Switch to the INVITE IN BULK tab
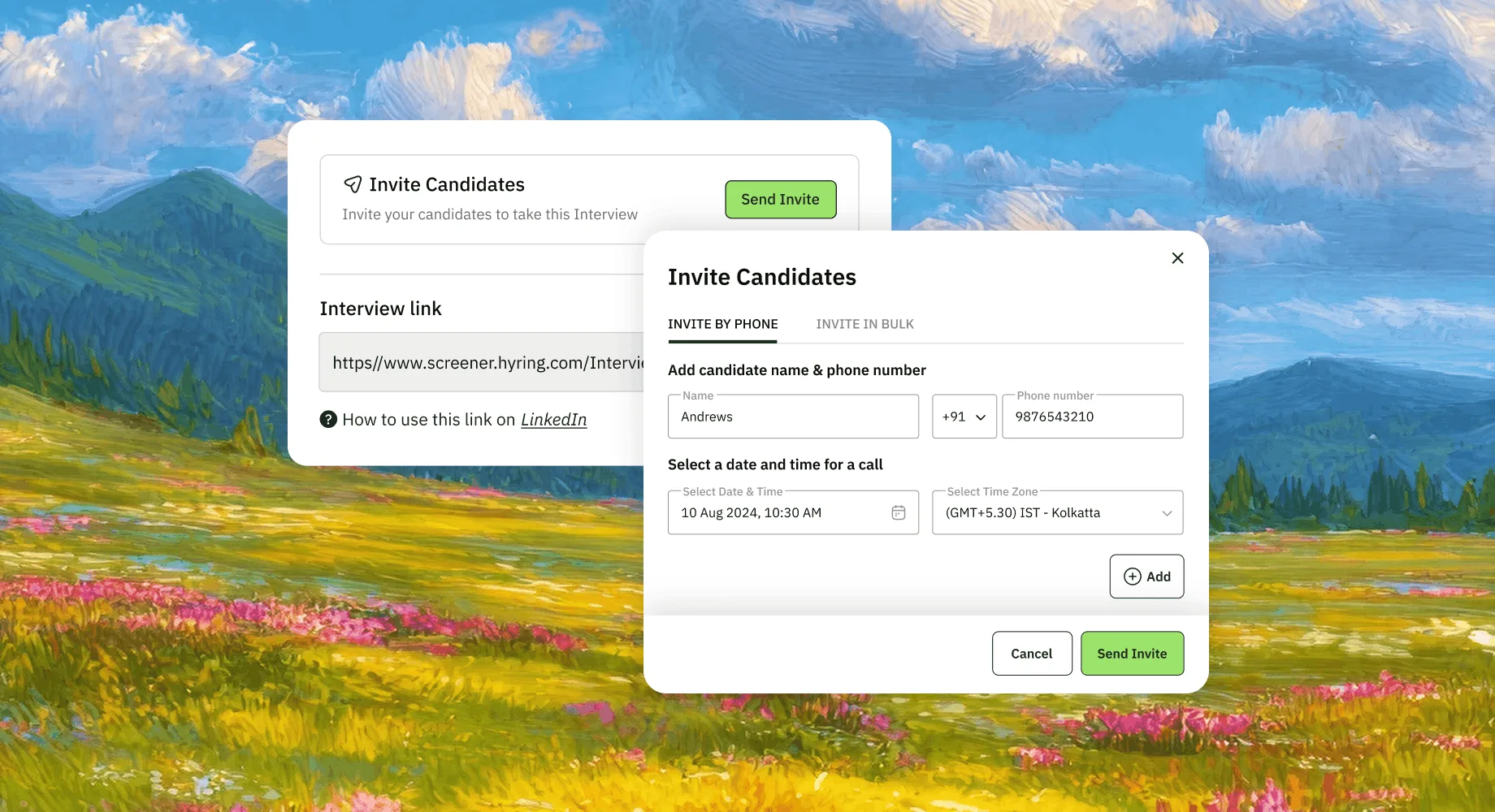This screenshot has width=1495, height=812. pyautogui.click(x=865, y=324)
